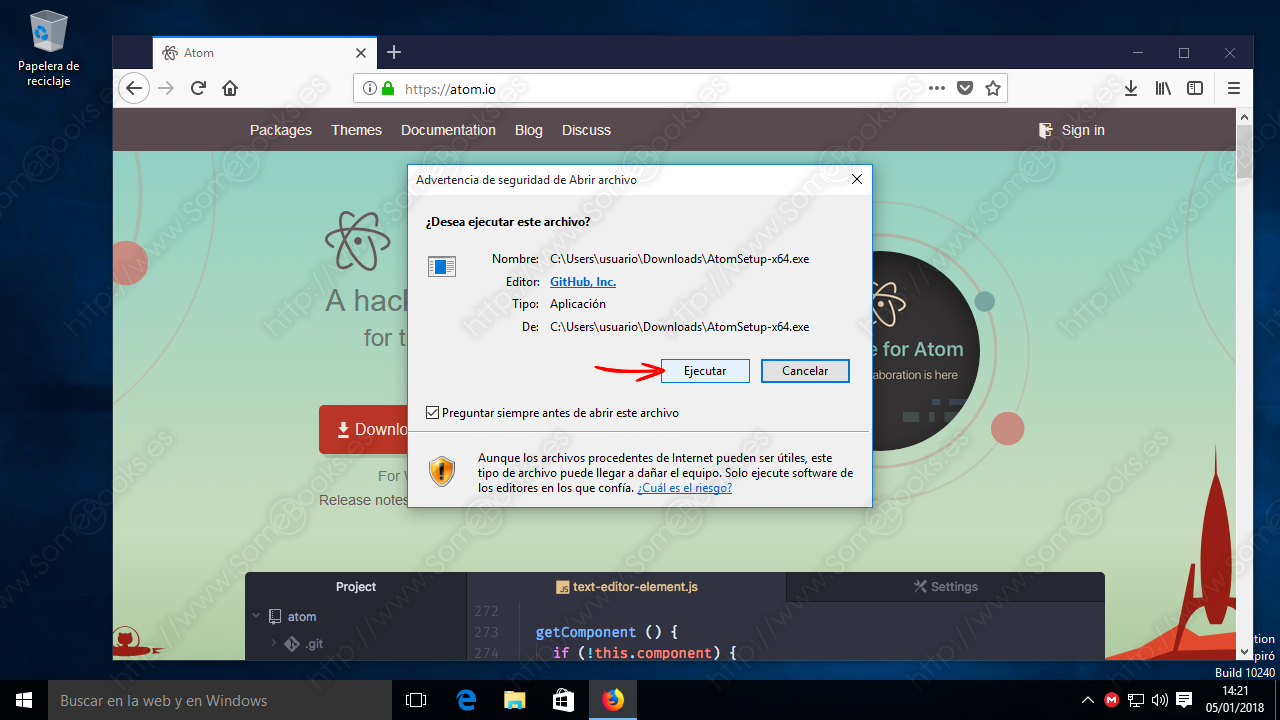The height and width of the screenshot is (720, 1280).
Task: Click the taskbar clock 14:21
Action: pyautogui.click(x=1236, y=700)
